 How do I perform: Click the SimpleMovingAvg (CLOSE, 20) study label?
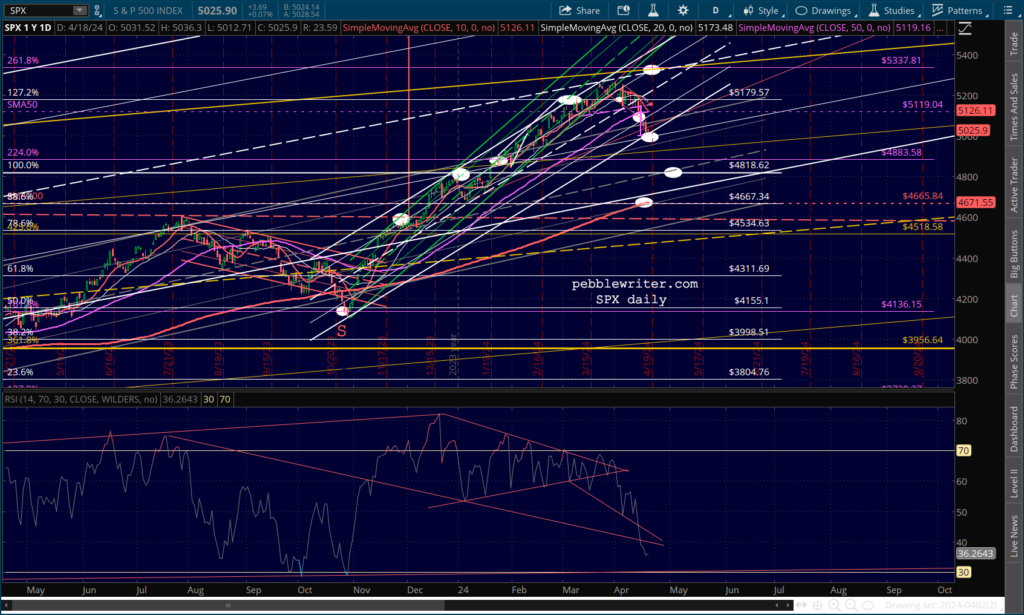(x=616, y=27)
